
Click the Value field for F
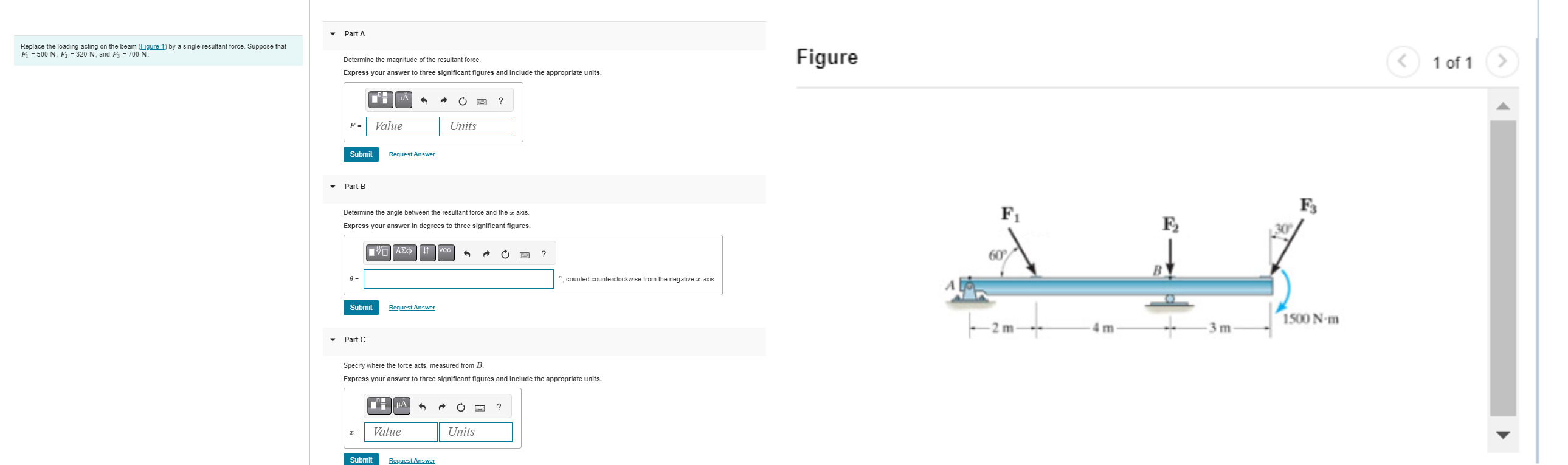[402, 126]
